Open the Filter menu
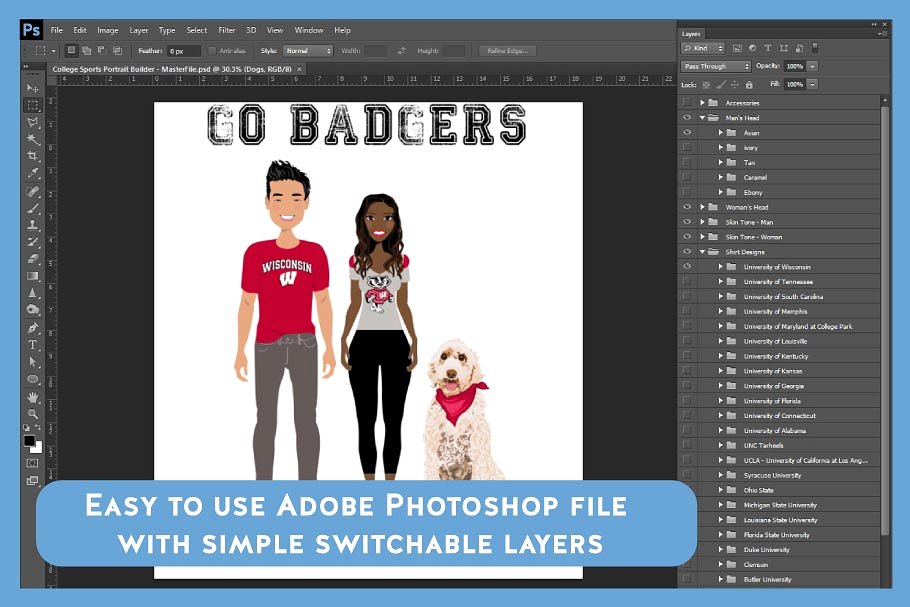910x607 pixels. [227, 30]
